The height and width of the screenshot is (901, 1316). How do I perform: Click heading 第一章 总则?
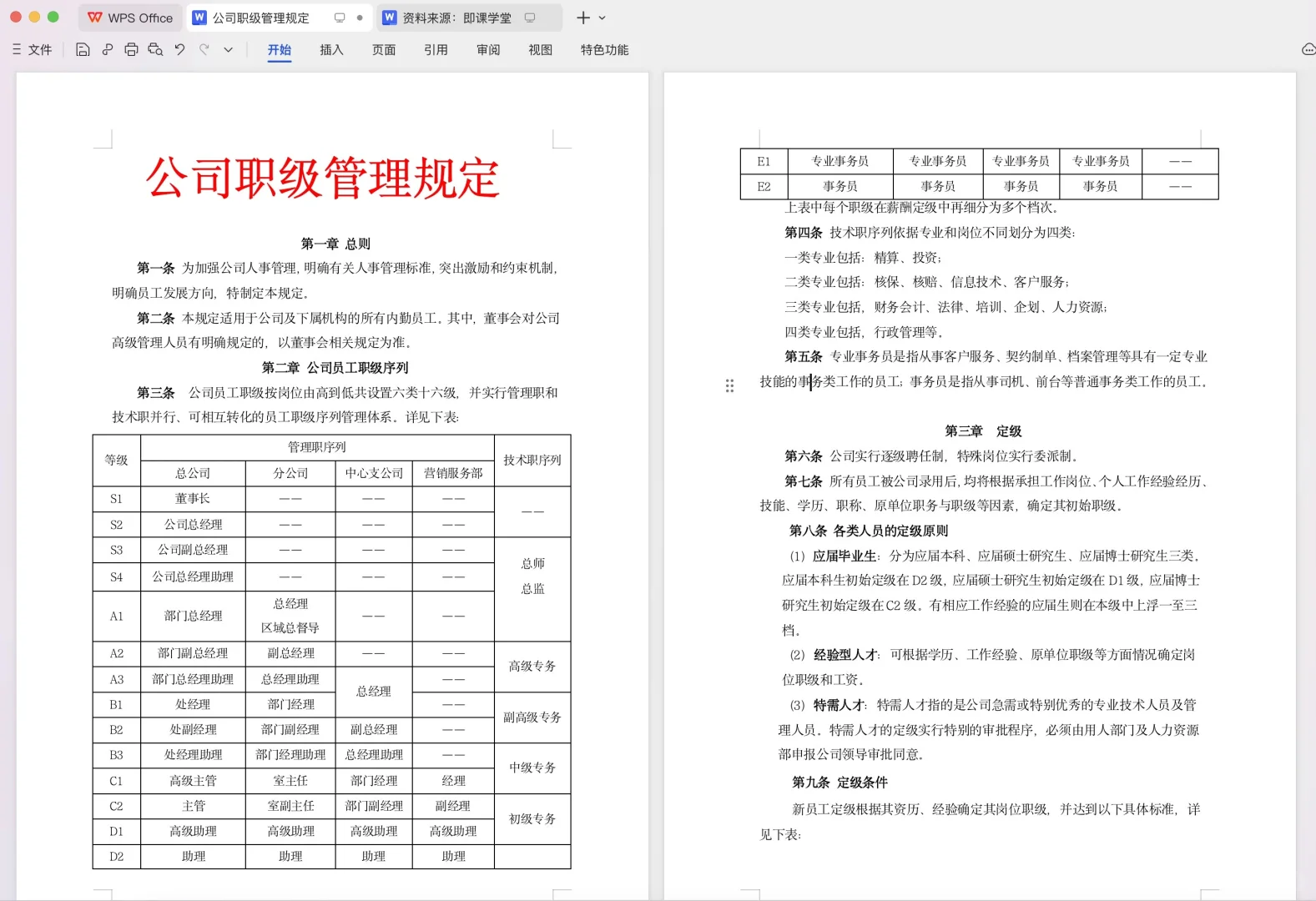tap(335, 244)
